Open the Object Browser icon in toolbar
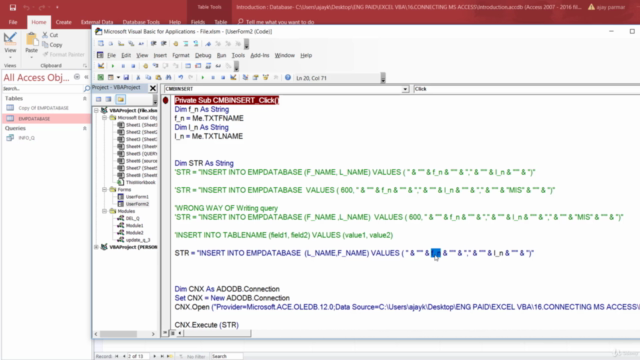The height and width of the screenshot is (360, 640). pyautogui.click(x=266, y=78)
